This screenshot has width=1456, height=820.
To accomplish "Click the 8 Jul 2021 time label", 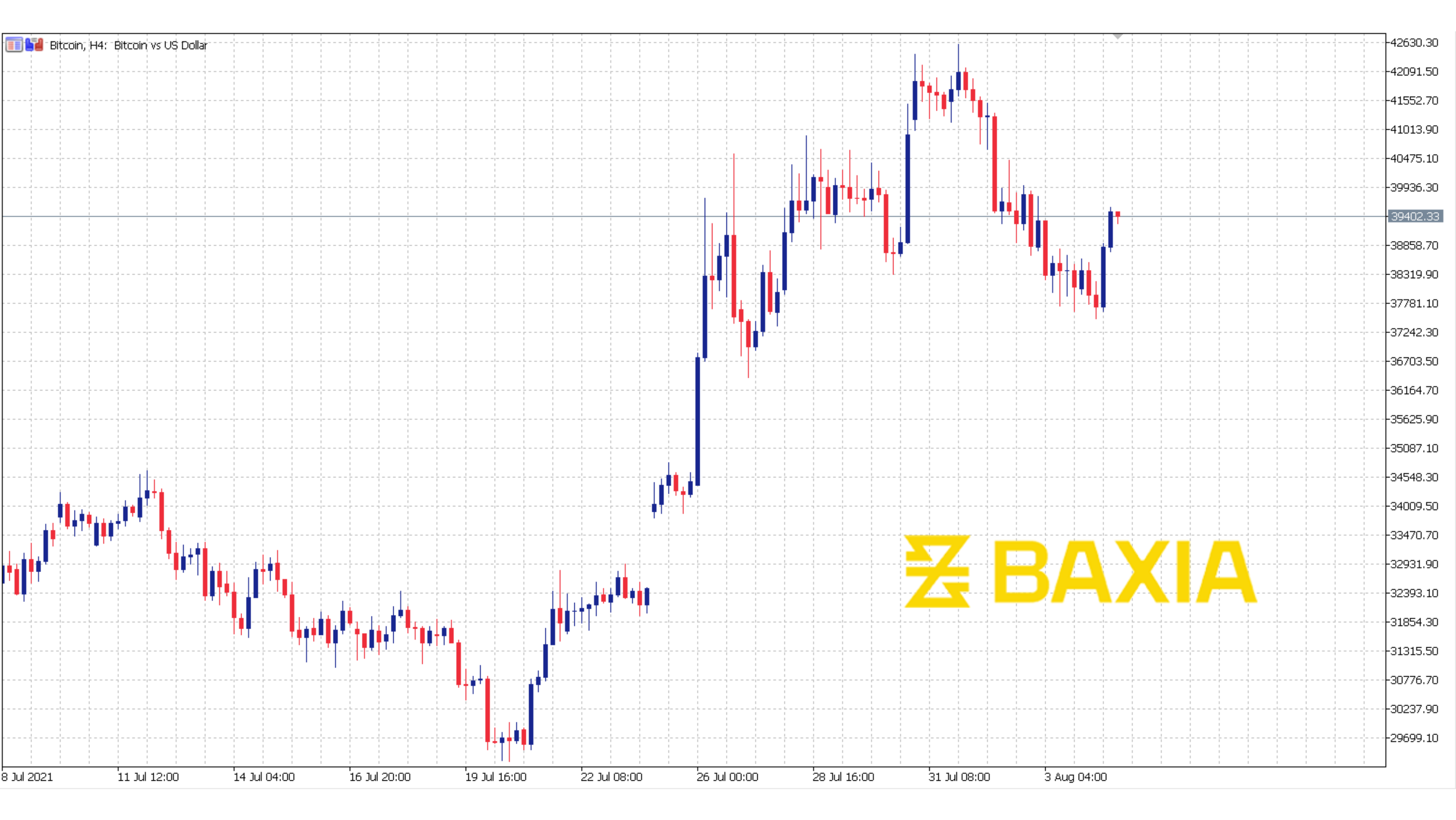I will [27, 777].
